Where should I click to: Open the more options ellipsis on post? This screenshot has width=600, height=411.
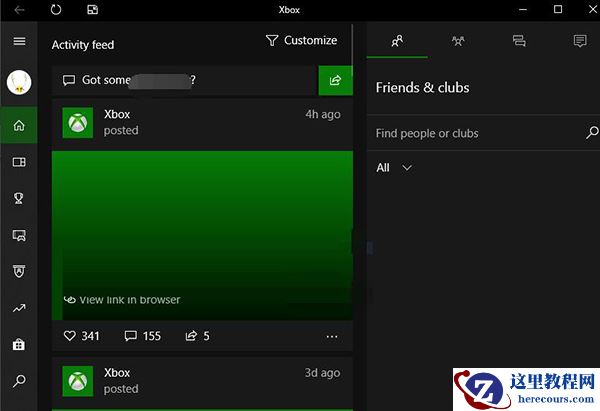[x=332, y=336]
